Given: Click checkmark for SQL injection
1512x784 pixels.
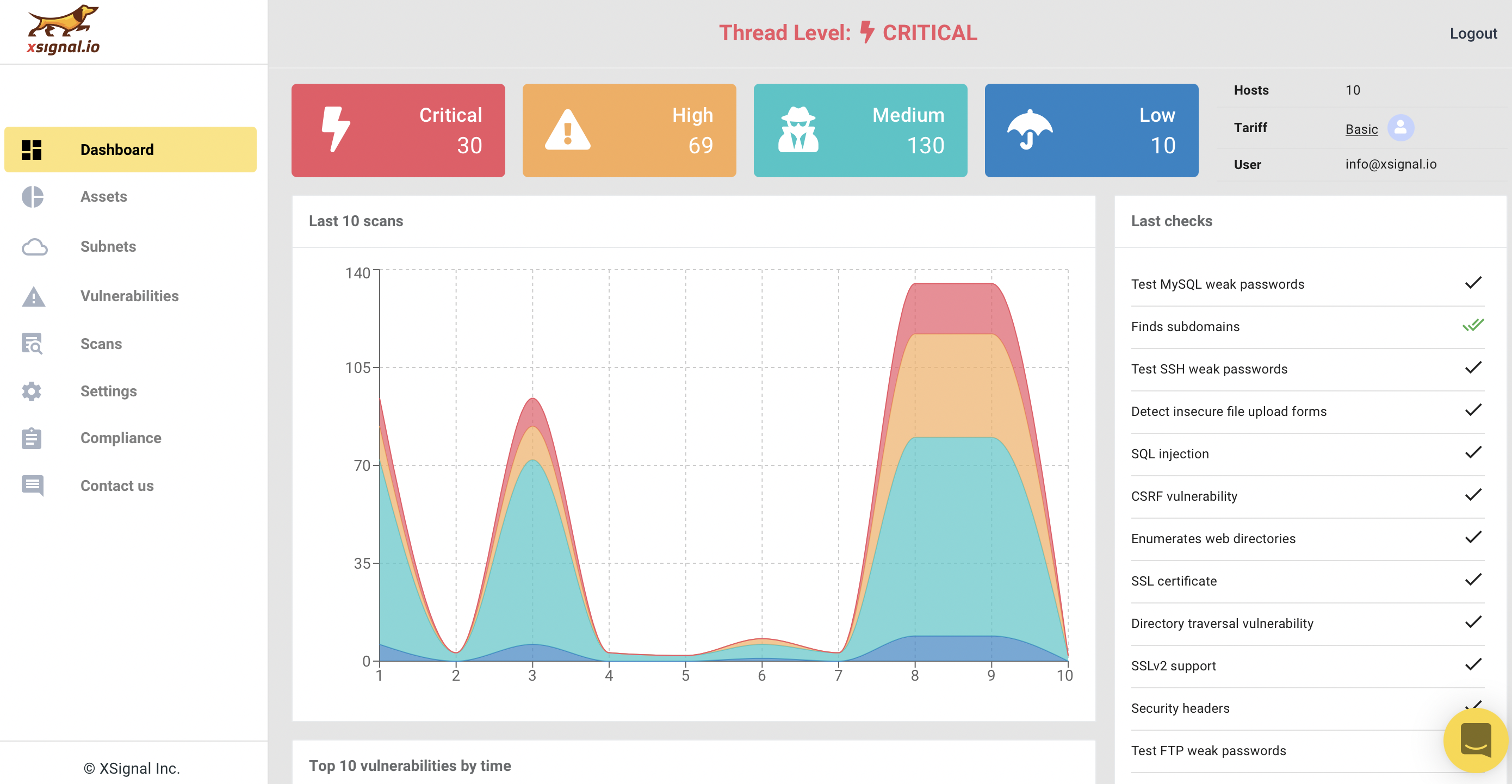Looking at the screenshot, I should 1473,452.
